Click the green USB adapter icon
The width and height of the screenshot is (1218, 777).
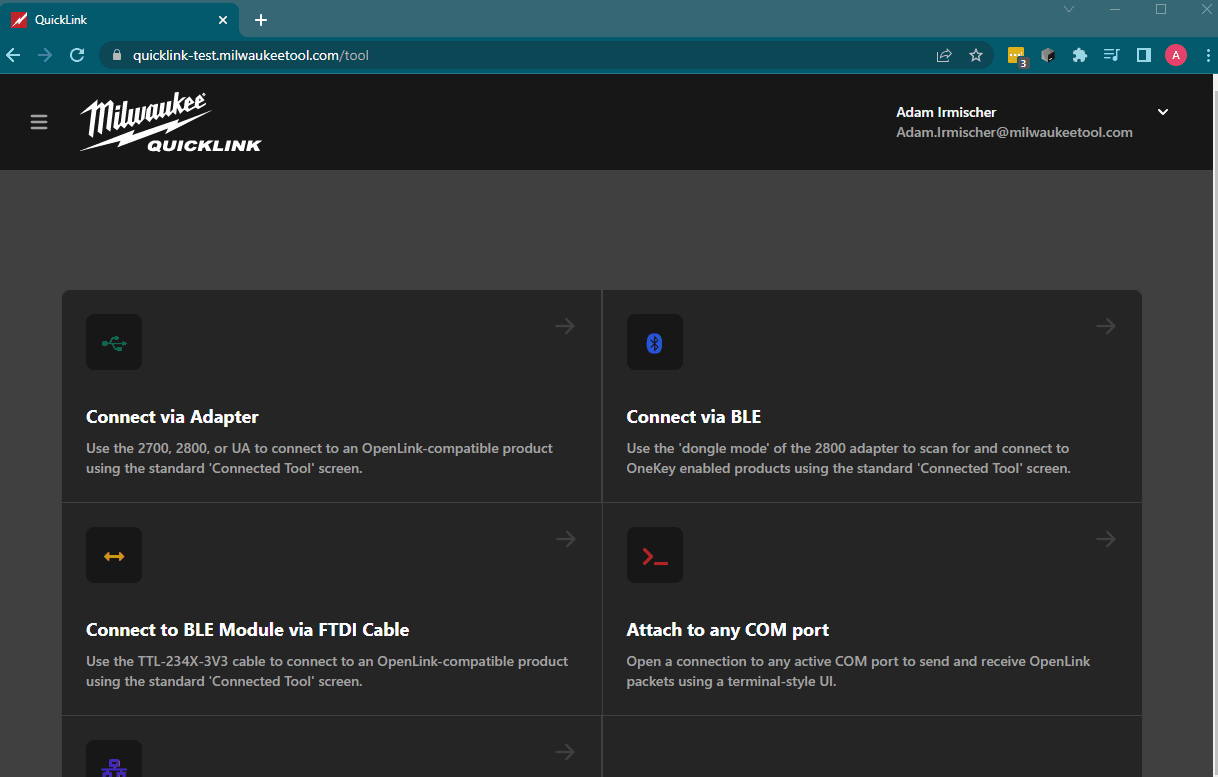(114, 343)
